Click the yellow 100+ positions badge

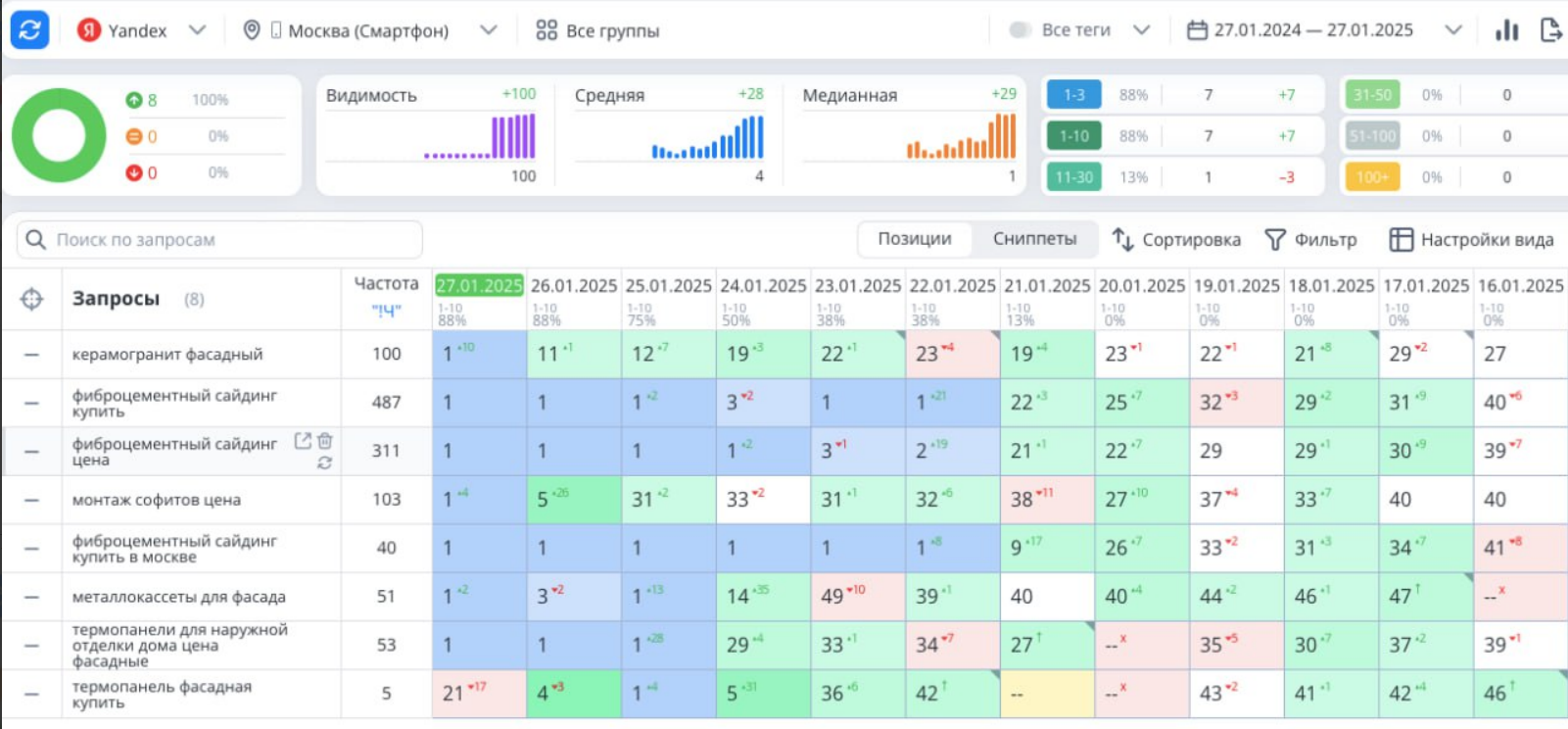[1372, 177]
